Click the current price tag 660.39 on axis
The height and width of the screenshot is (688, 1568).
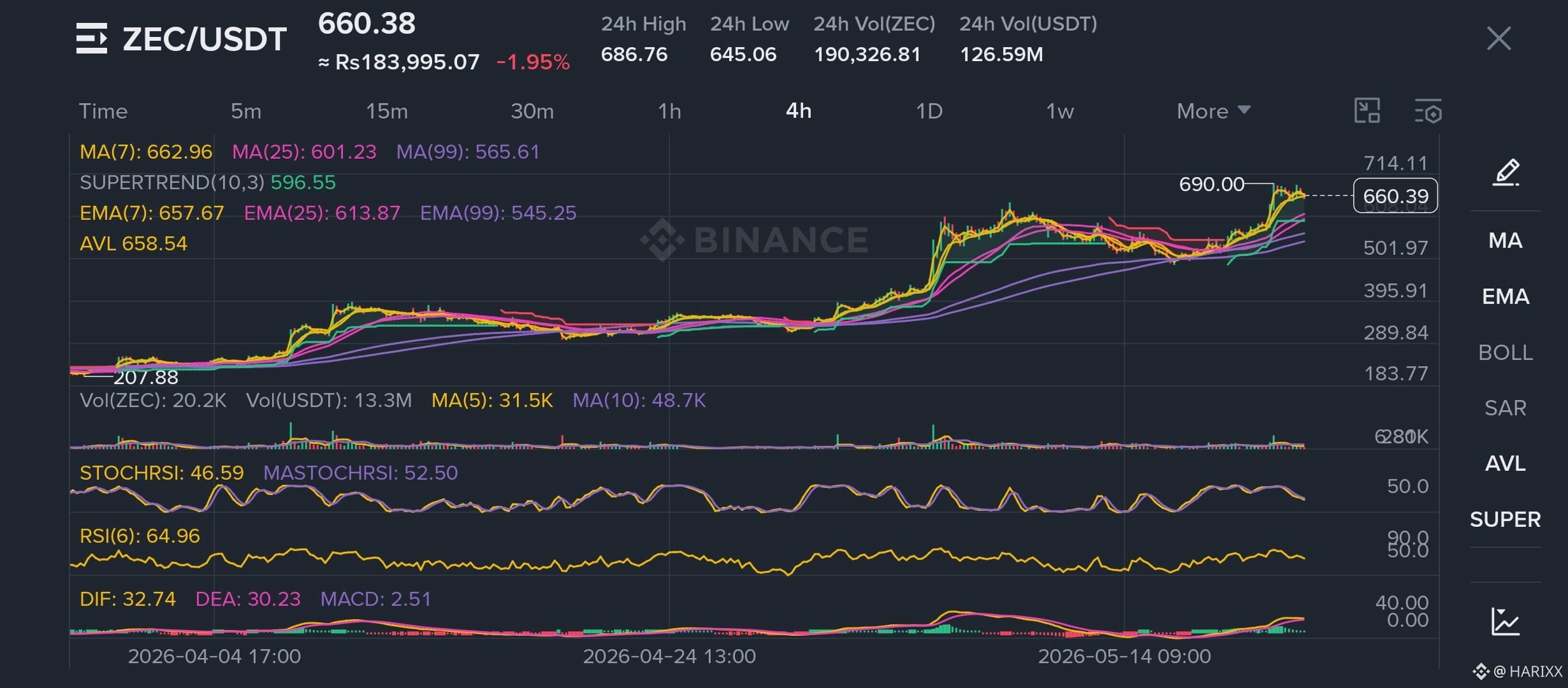[x=1395, y=196]
